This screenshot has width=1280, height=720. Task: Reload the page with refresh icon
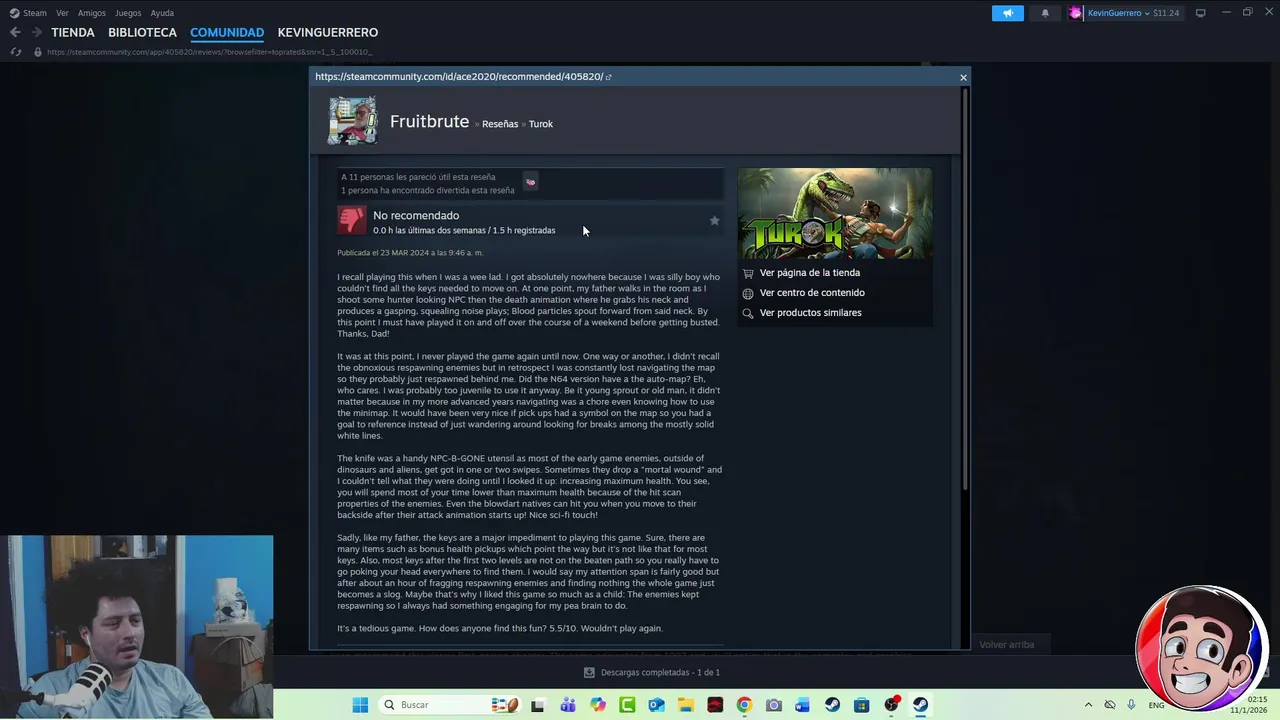click(16, 52)
